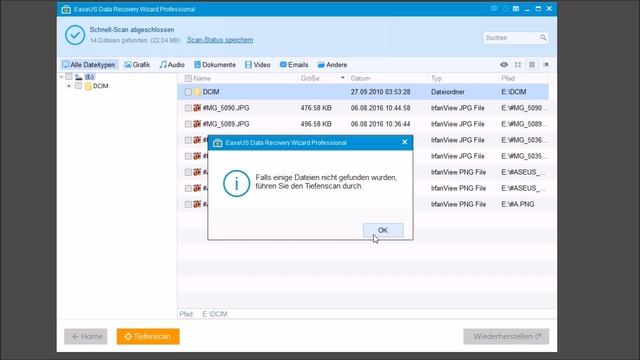
Task: Start the Tiefenscan deep scan
Action: (x=148, y=336)
